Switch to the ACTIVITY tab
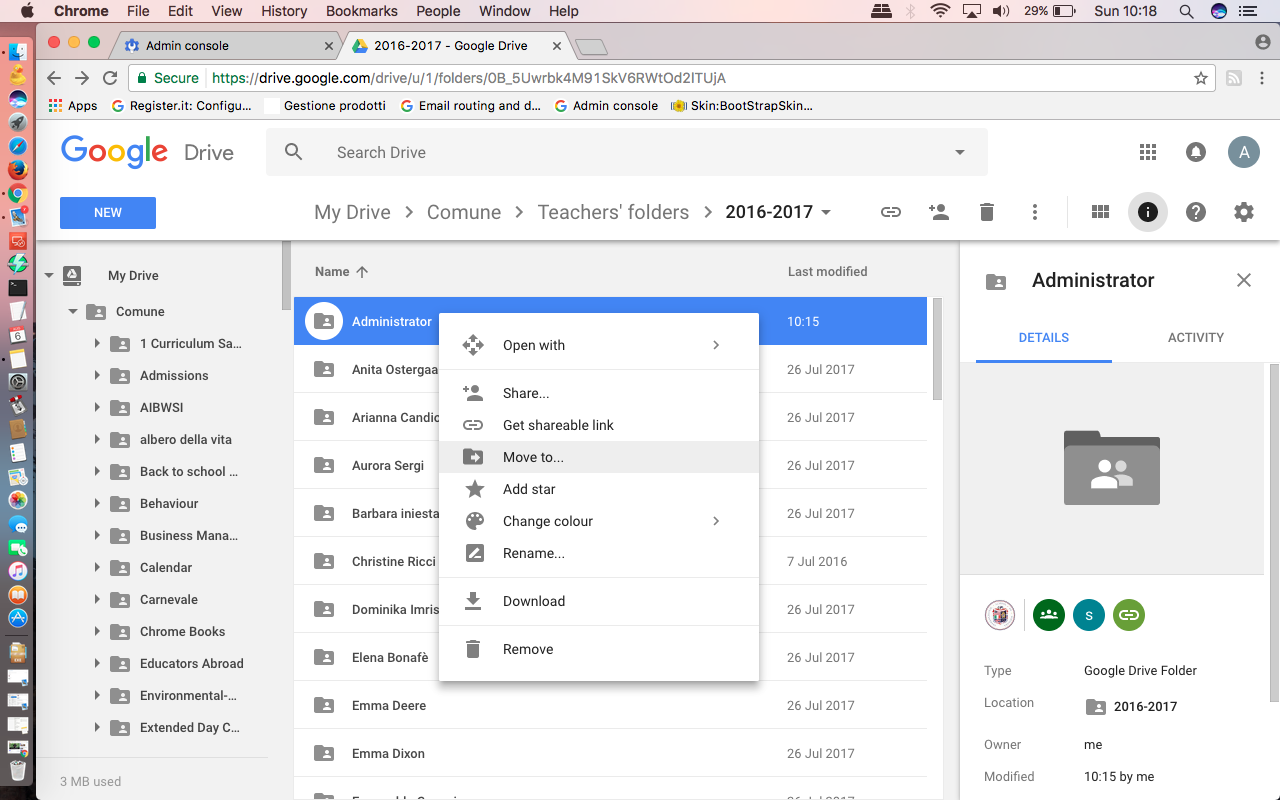This screenshot has height=800, width=1280. point(1195,337)
